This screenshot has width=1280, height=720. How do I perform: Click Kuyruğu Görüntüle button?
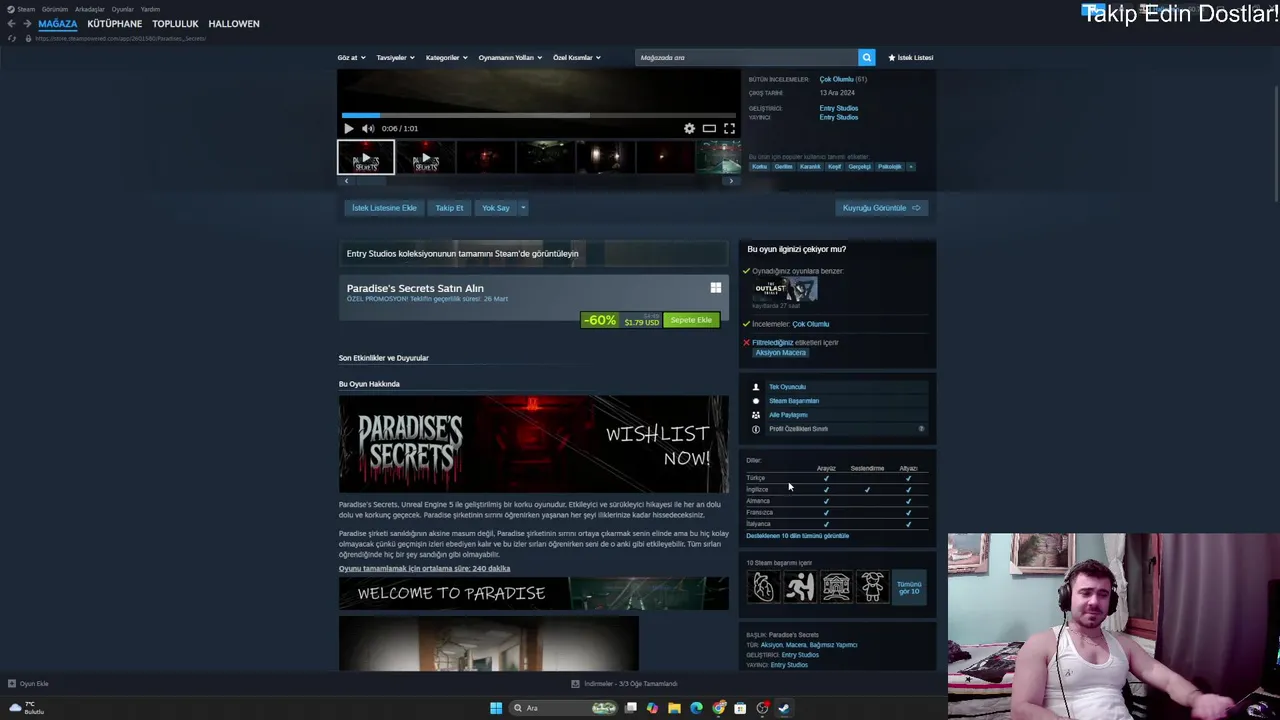pyautogui.click(x=881, y=208)
